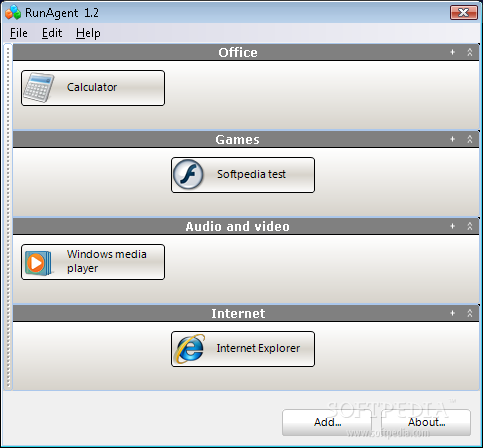483x448 pixels.
Task: Click the Calculator label text
Action: click(x=92, y=87)
